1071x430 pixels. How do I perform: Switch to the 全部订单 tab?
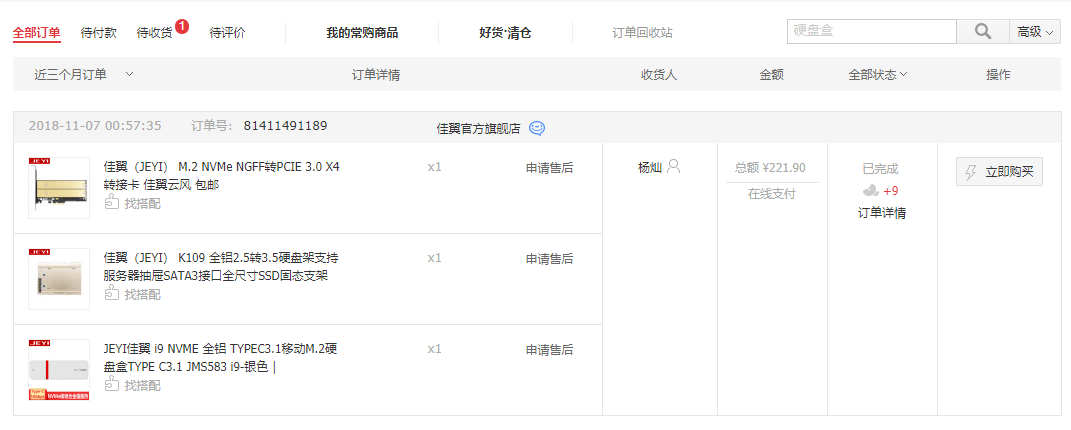click(37, 33)
